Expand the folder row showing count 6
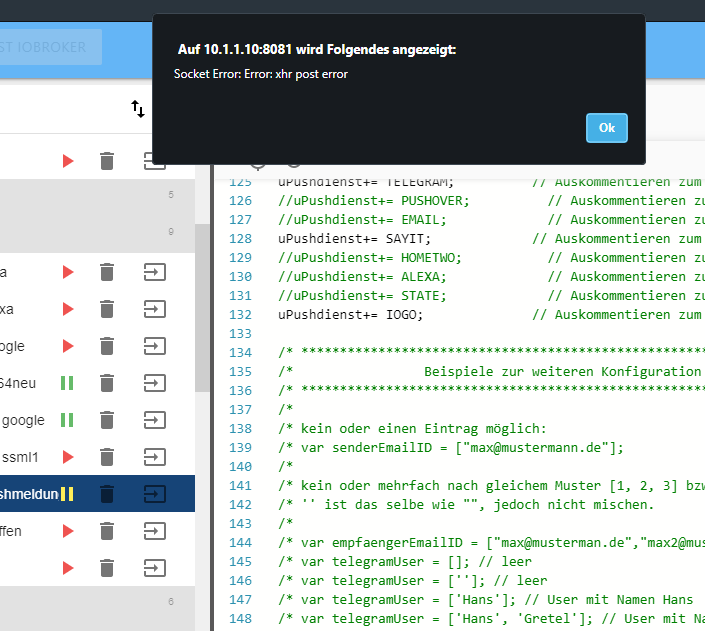The image size is (705, 631). pos(90,602)
